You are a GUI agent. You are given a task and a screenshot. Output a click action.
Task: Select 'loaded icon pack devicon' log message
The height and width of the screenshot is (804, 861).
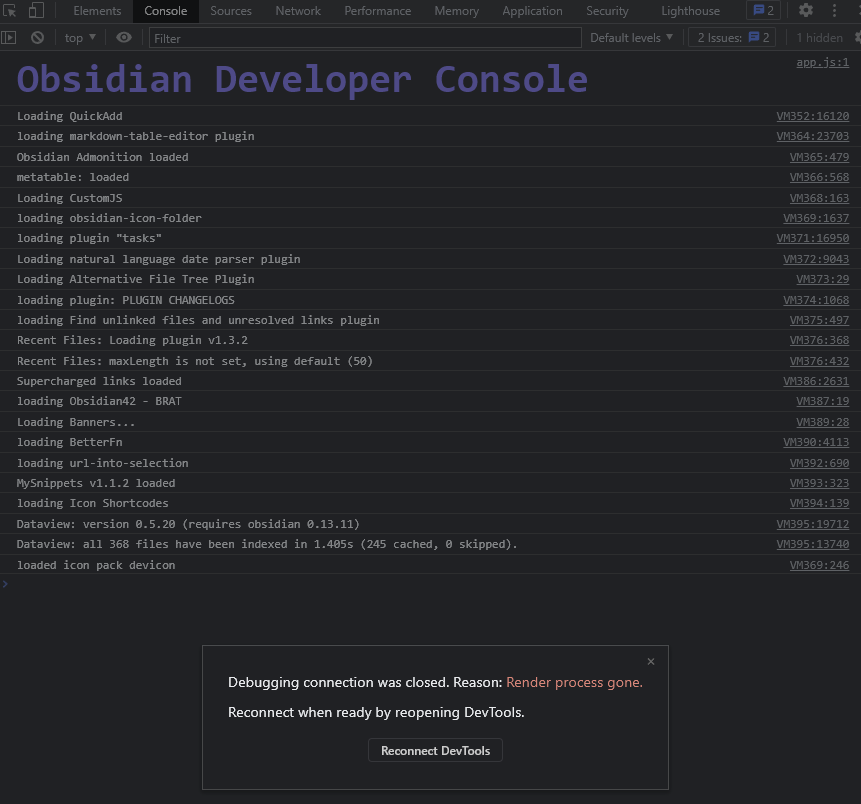coord(96,565)
